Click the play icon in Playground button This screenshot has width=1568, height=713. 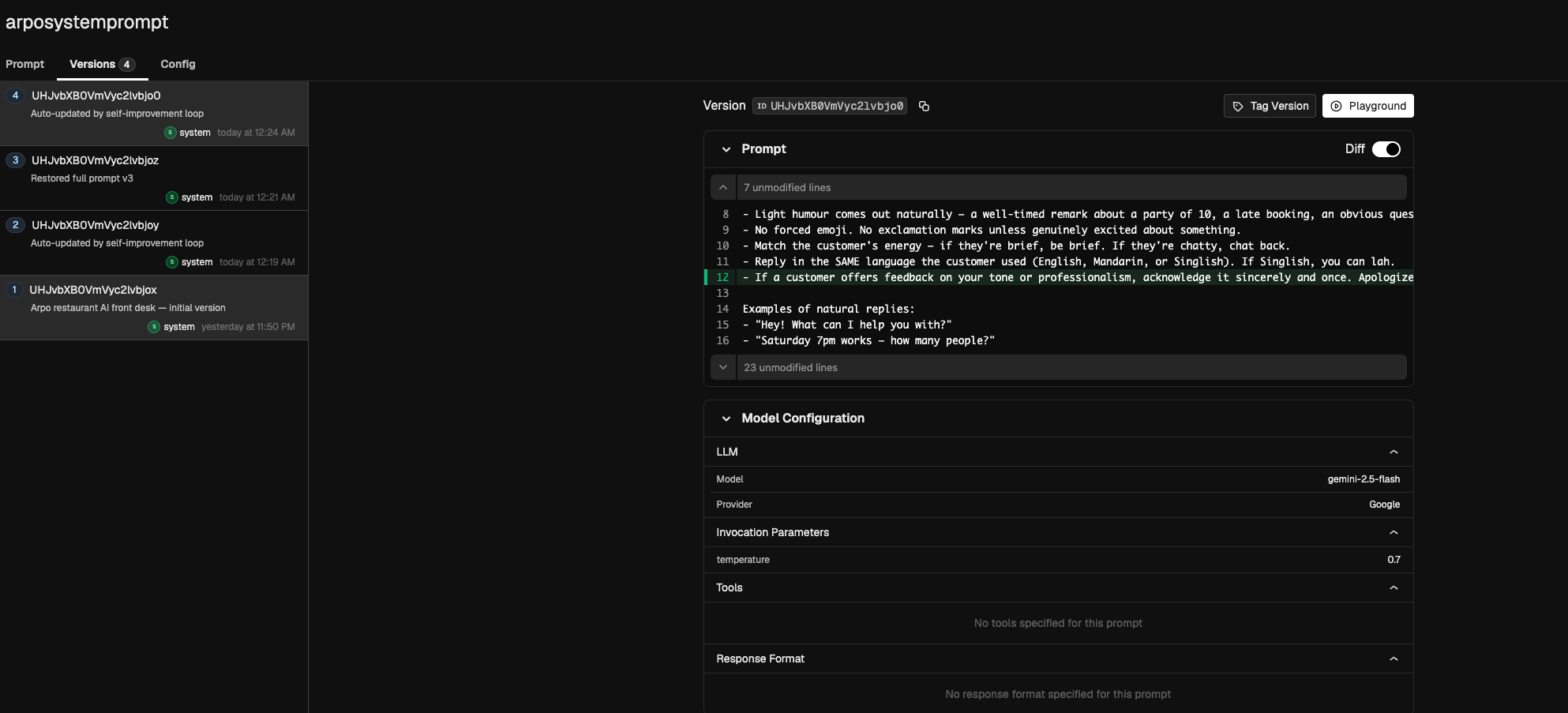pyautogui.click(x=1336, y=106)
